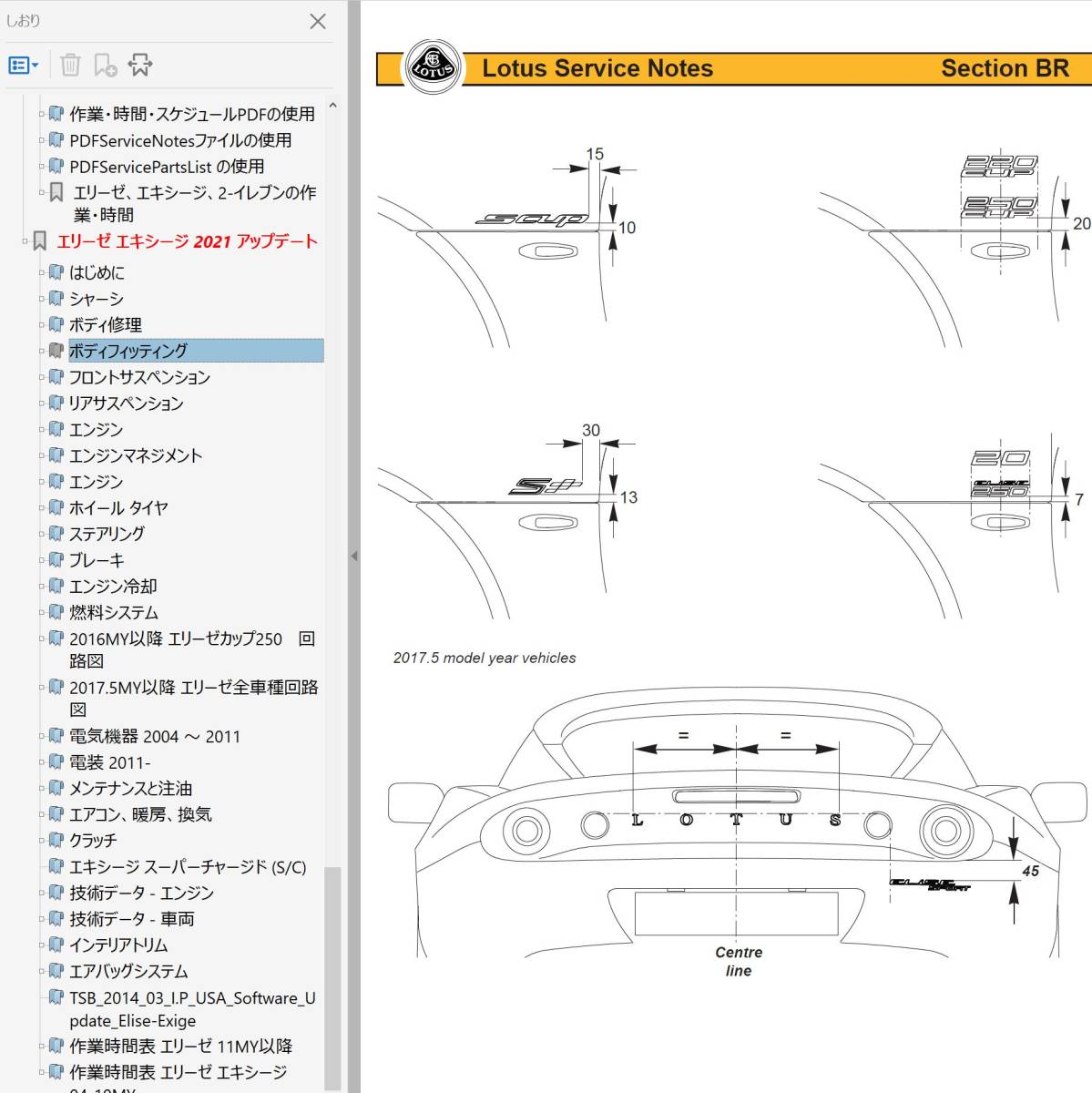Screen dimensions: 1092x1093
Task: Open bookmark 作業時間表 エリーゼ 11MY以降
Action: point(180,1047)
